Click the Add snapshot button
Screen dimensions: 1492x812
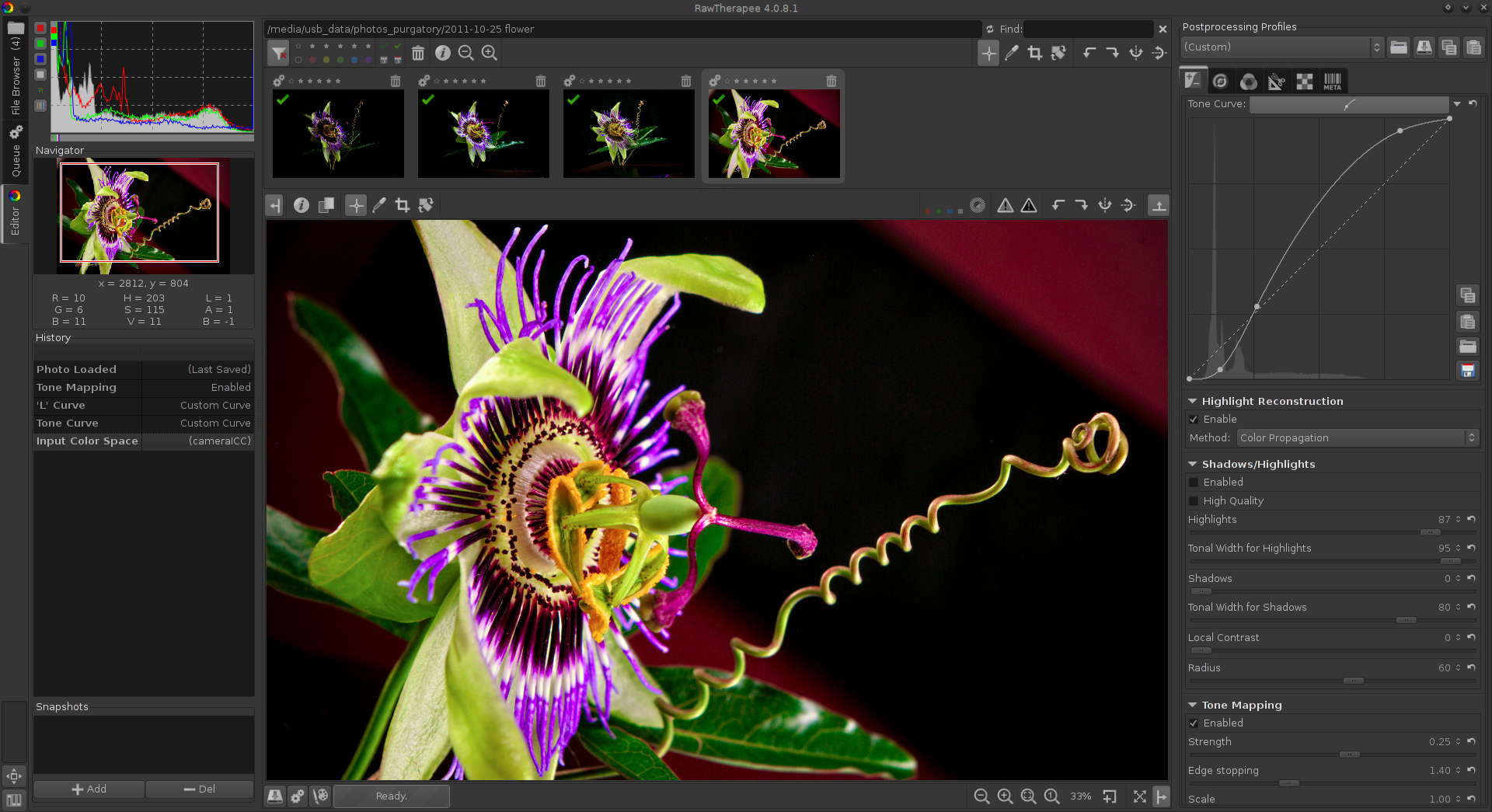coord(89,789)
